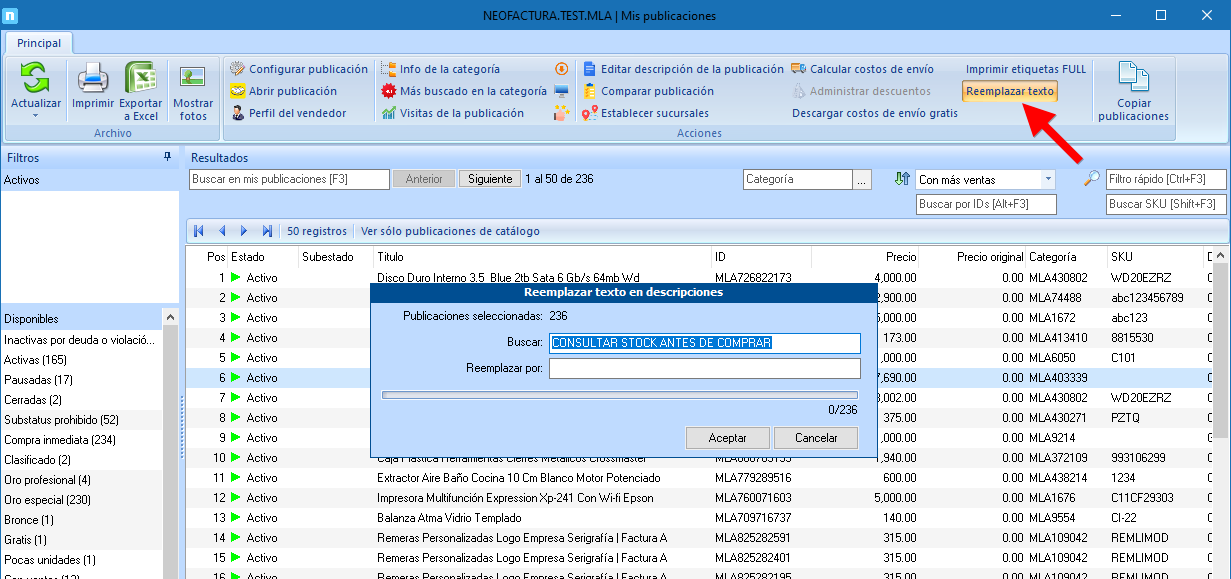The height and width of the screenshot is (579, 1231).
Task: Click Ver sólo publicaciones de catálogo
Action: tap(450, 231)
